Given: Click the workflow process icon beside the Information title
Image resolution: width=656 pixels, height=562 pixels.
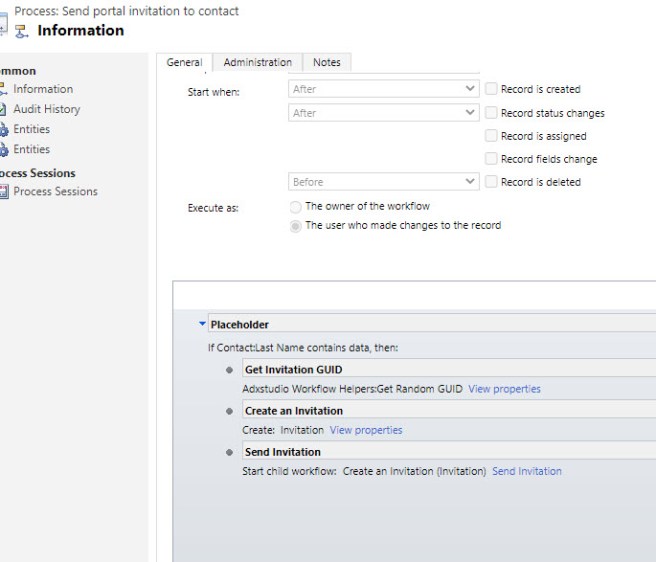Looking at the screenshot, I should pyautogui.click(x=23, y=31).
